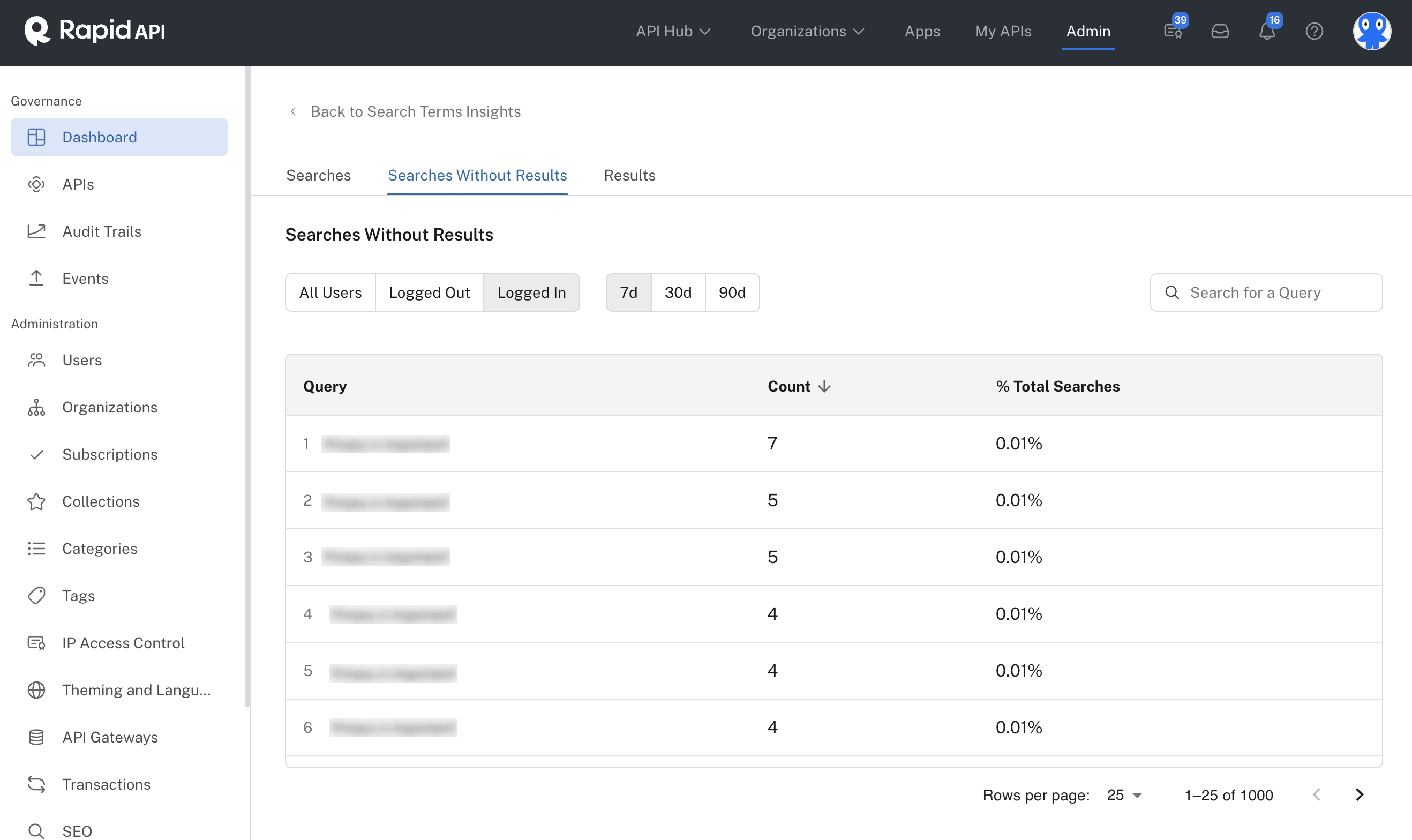Toggle the Logged Out user filter
This screenshot has width=1412, height=840.
pos(429,292)
